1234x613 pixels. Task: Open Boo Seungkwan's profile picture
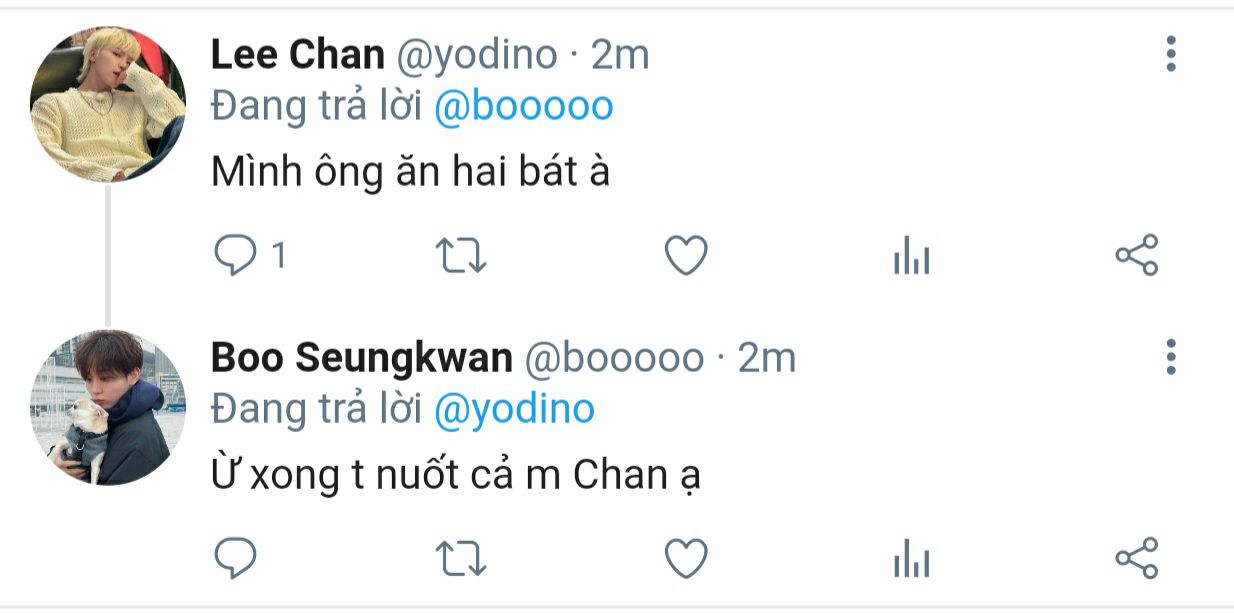click(x=108, y=407)
